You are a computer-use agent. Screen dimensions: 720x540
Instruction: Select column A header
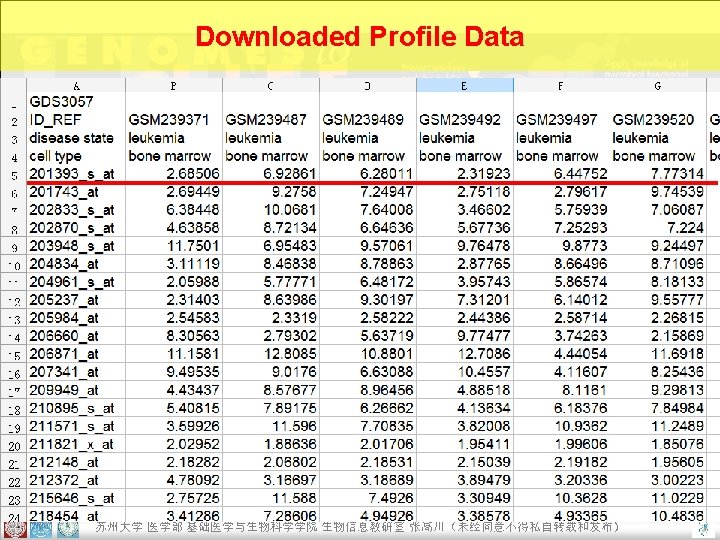tap(76, 85)
